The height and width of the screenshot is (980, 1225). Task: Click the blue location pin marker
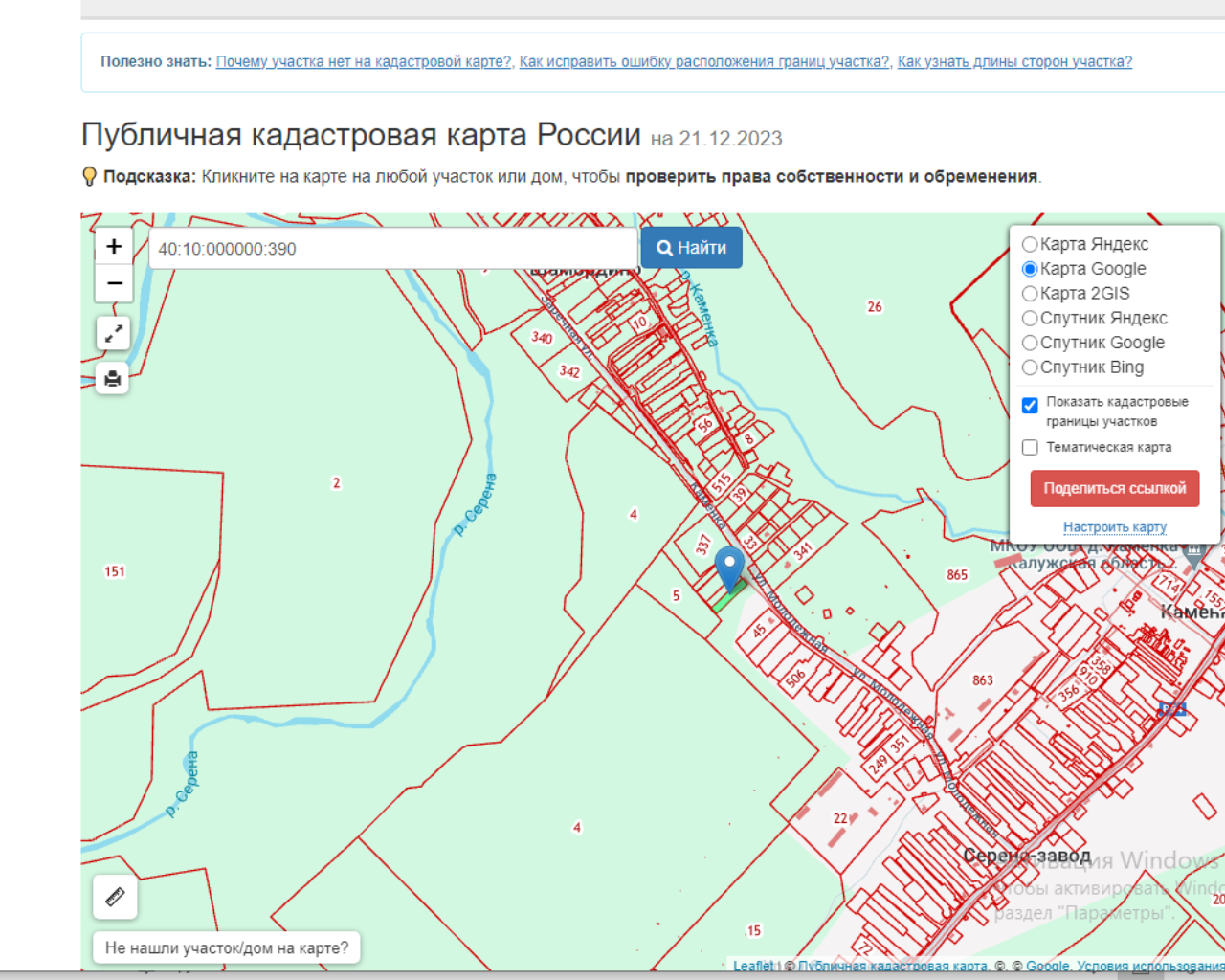[730, 567]
